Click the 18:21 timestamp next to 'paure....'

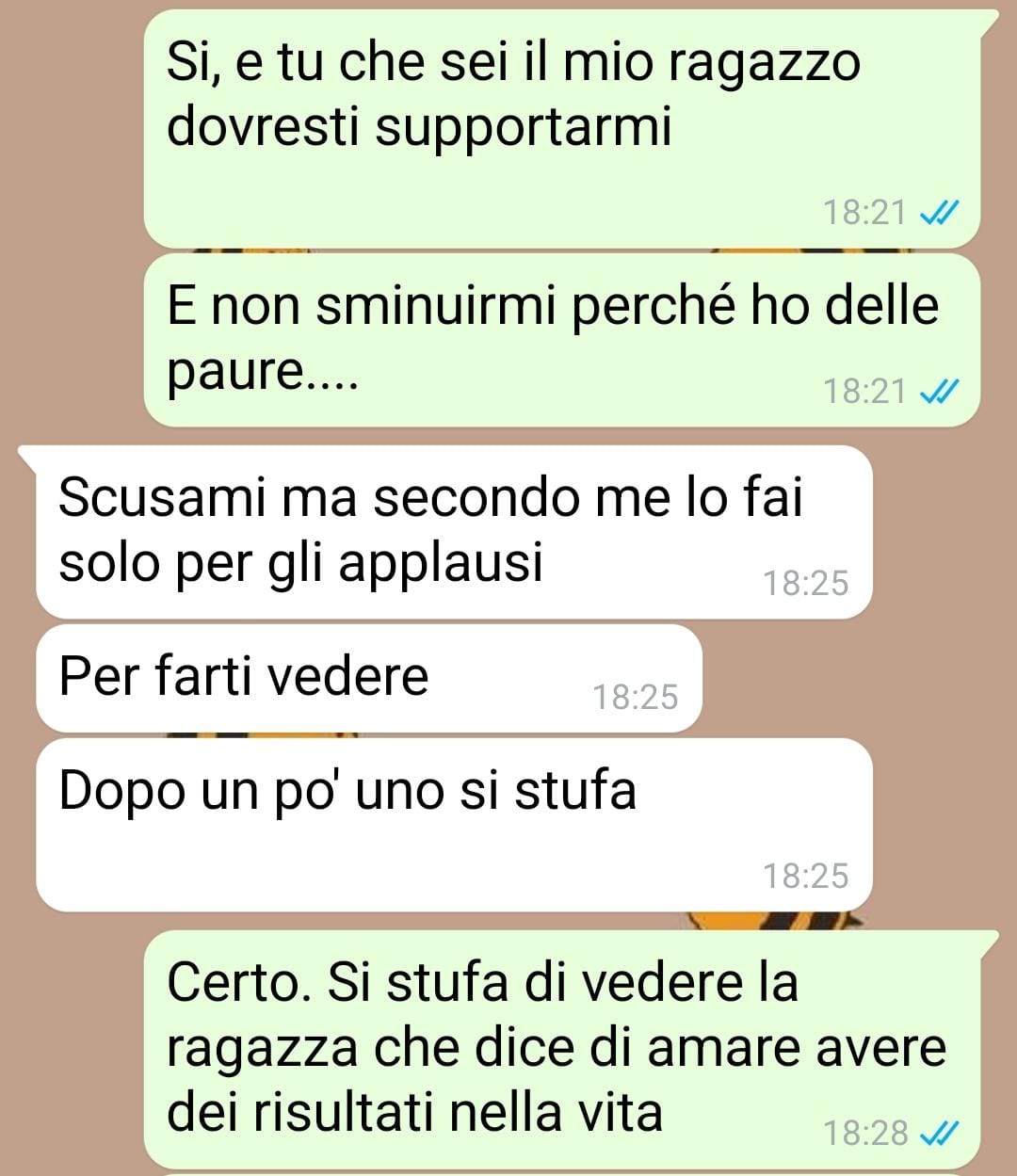864,390
